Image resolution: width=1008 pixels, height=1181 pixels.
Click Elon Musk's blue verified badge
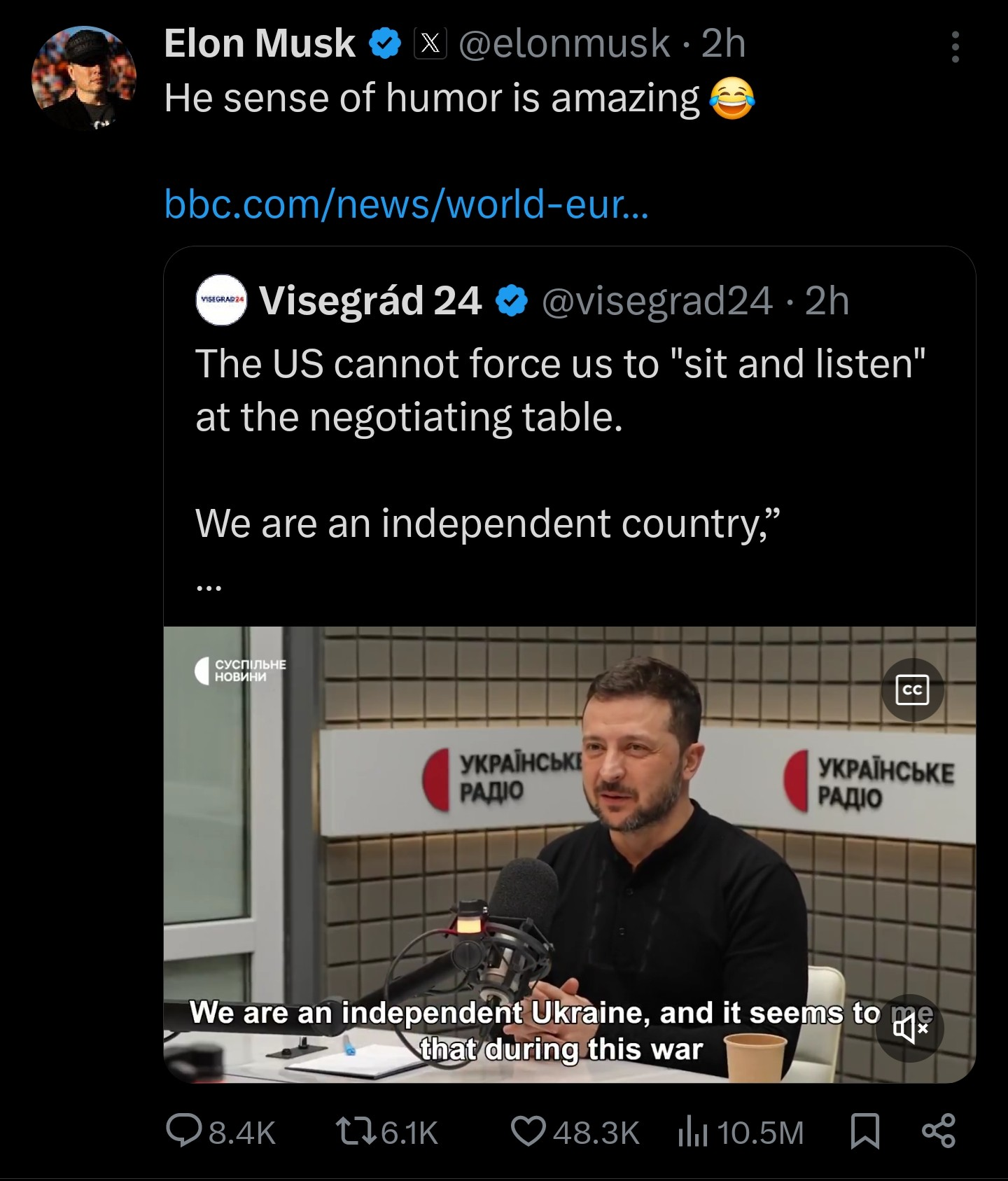[x=384, y=43]
